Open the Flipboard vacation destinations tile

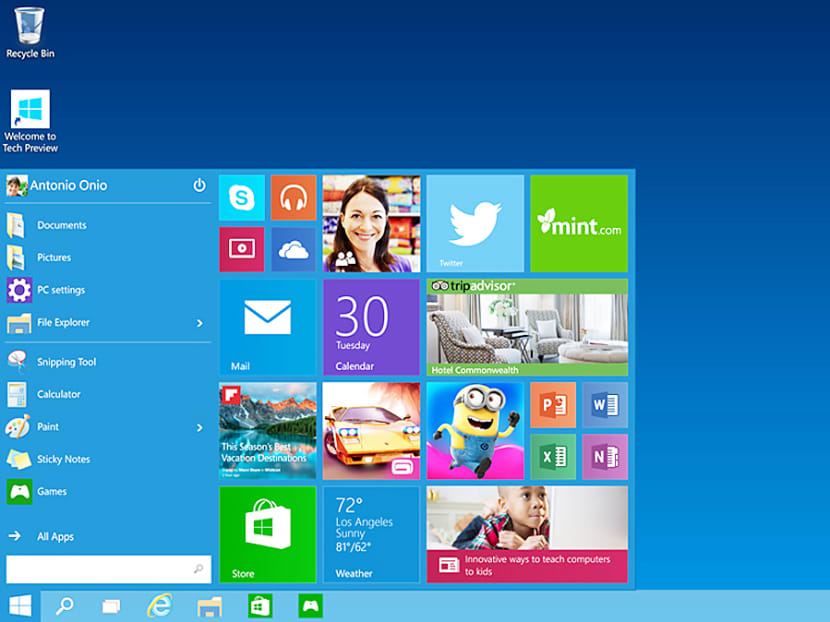268,431
